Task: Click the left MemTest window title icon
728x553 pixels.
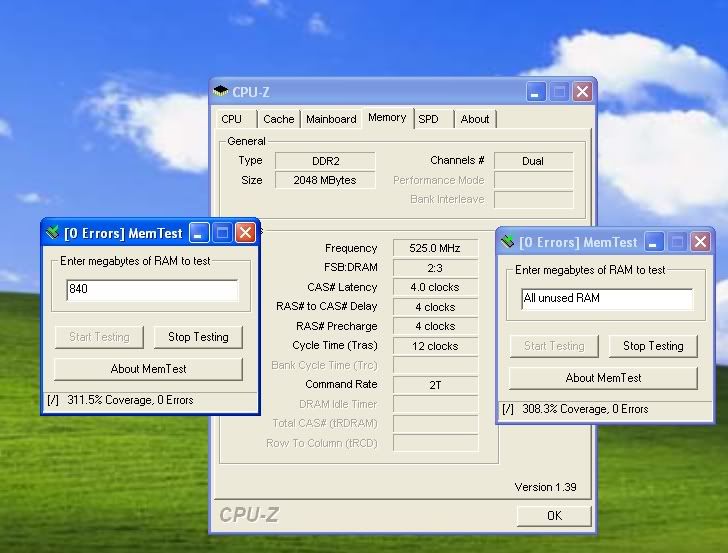Action: [52, 232]
